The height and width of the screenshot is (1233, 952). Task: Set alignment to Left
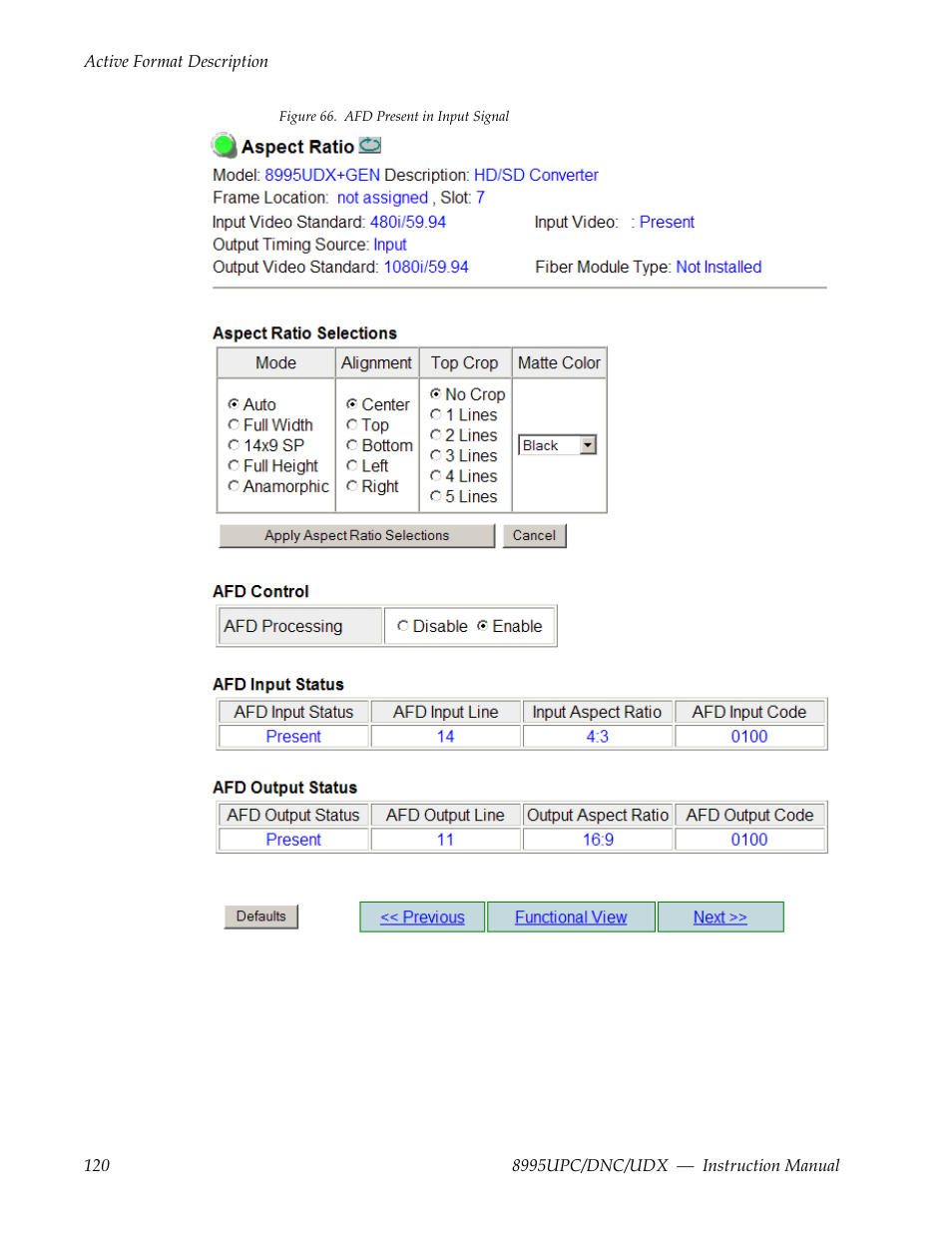[352, 465]
